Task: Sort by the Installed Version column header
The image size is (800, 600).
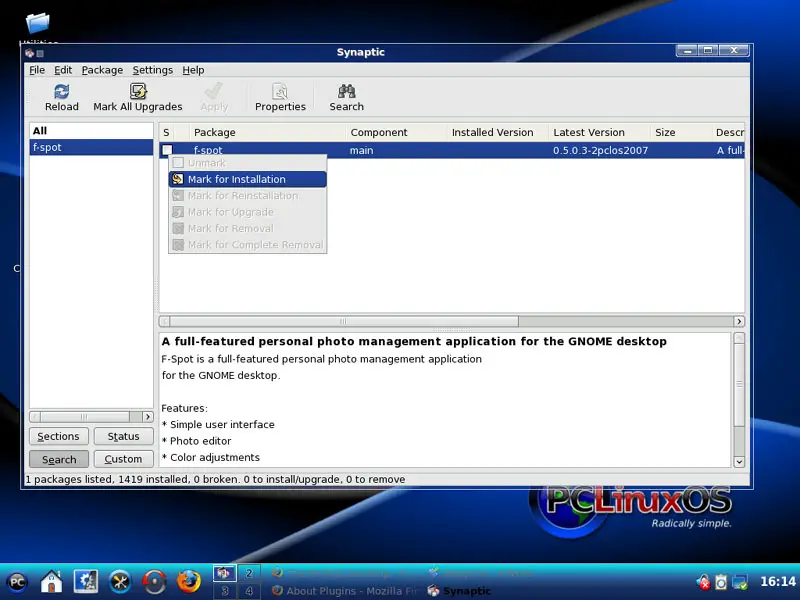Action: pyautogui.click(x=497, y=132)
